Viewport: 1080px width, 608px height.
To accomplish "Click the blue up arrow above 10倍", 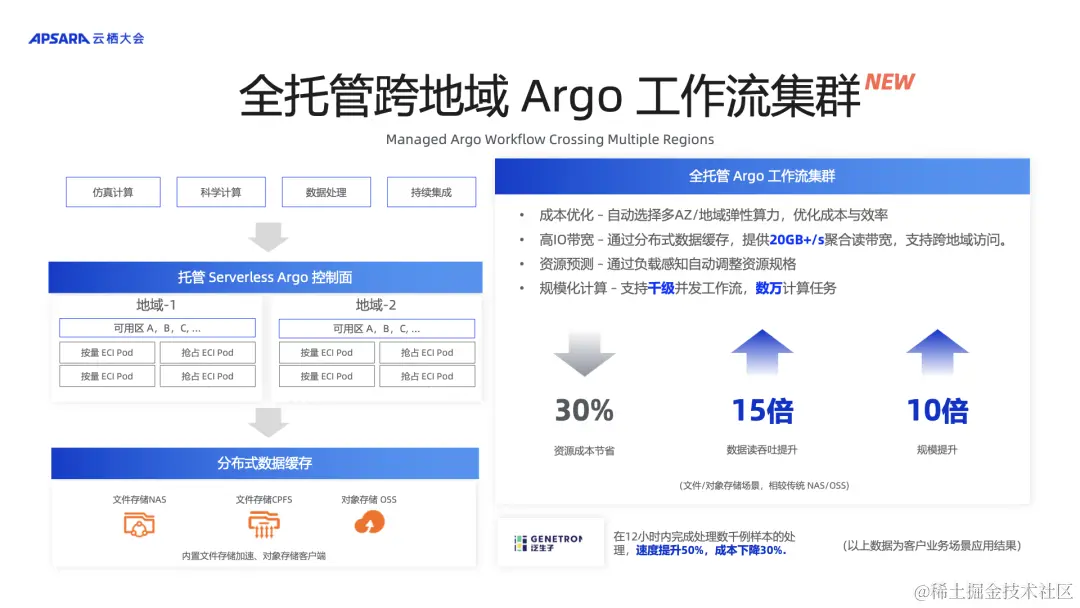I will [x=936, y=350].
